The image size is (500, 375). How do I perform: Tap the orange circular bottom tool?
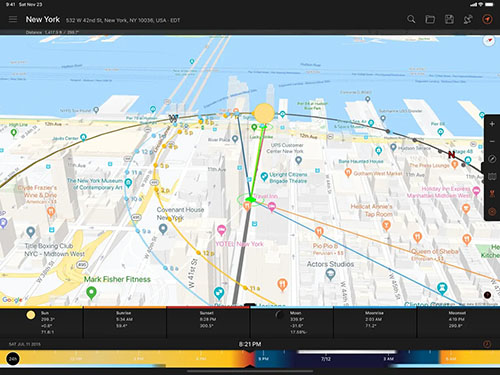tap(492, 211)
